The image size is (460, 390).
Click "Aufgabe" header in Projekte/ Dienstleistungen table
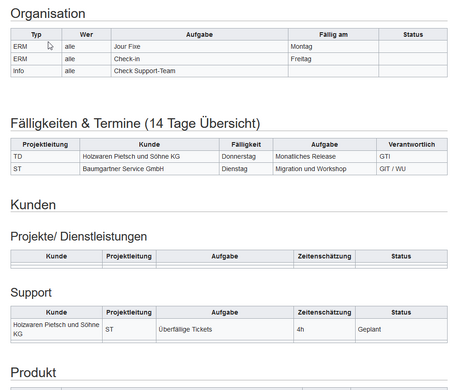point(225,256)
